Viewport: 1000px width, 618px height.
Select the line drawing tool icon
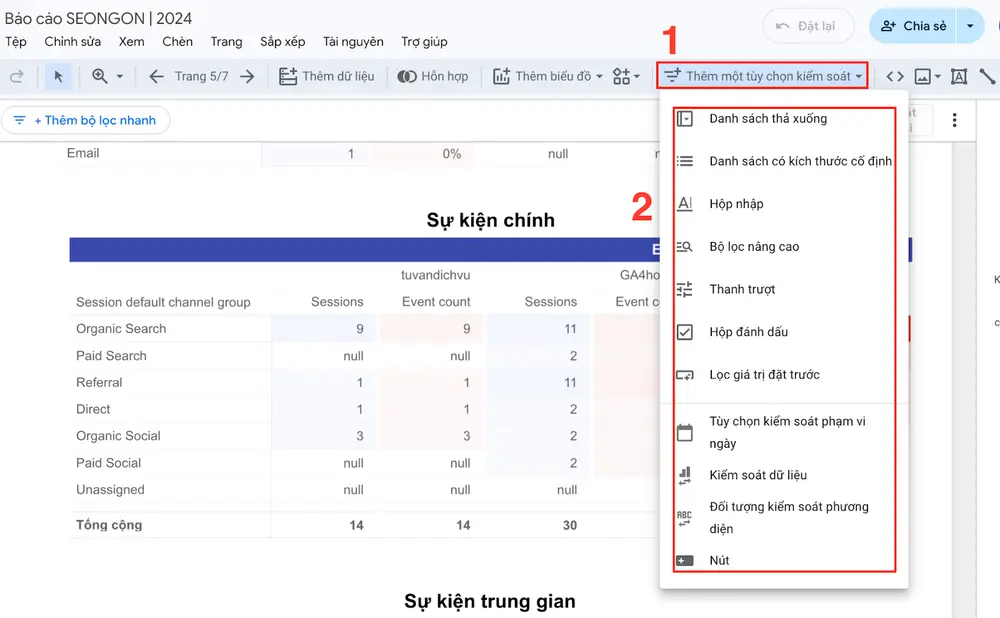[987, 77]
